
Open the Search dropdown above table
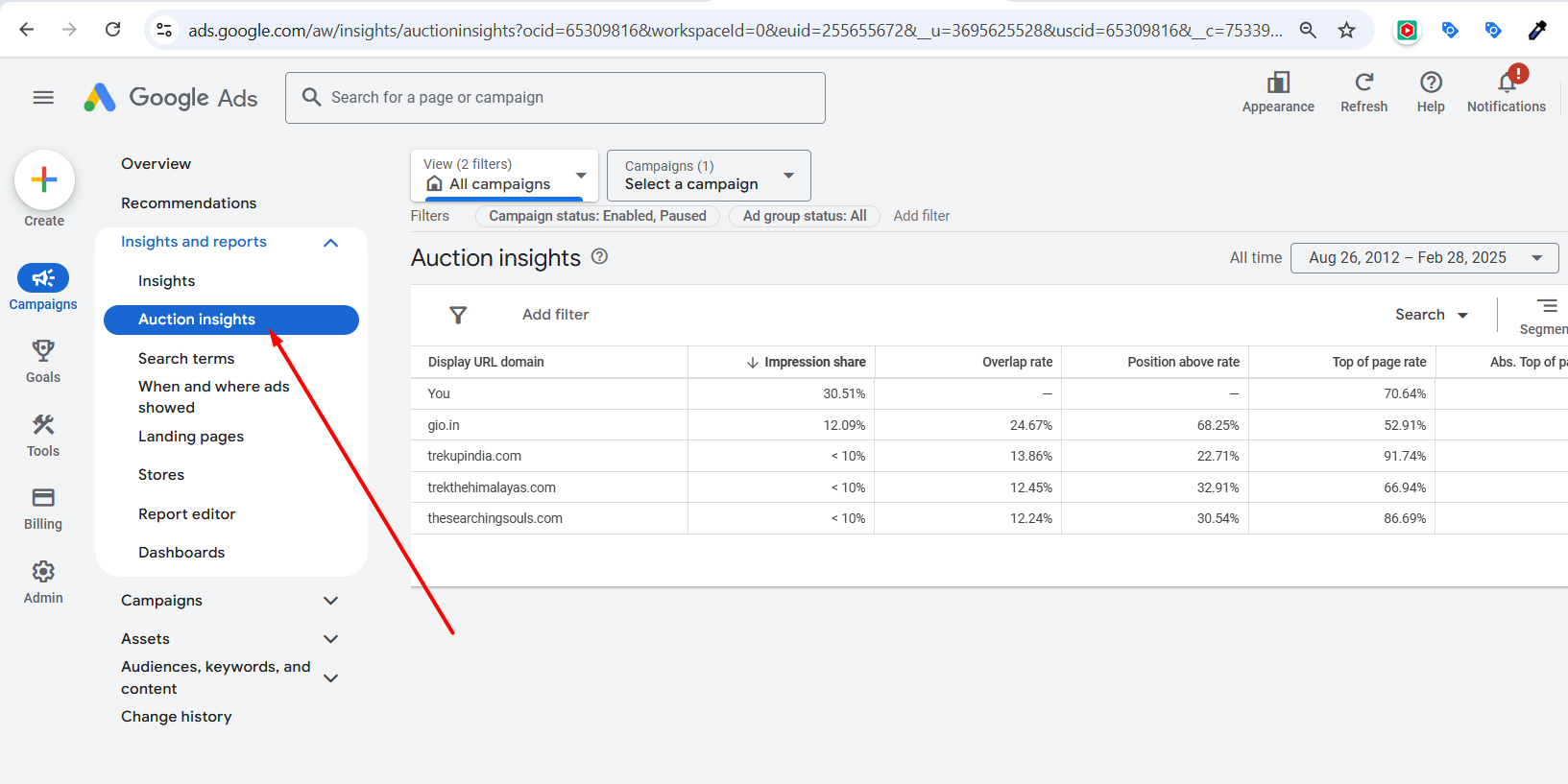(x=1431, y=315)
